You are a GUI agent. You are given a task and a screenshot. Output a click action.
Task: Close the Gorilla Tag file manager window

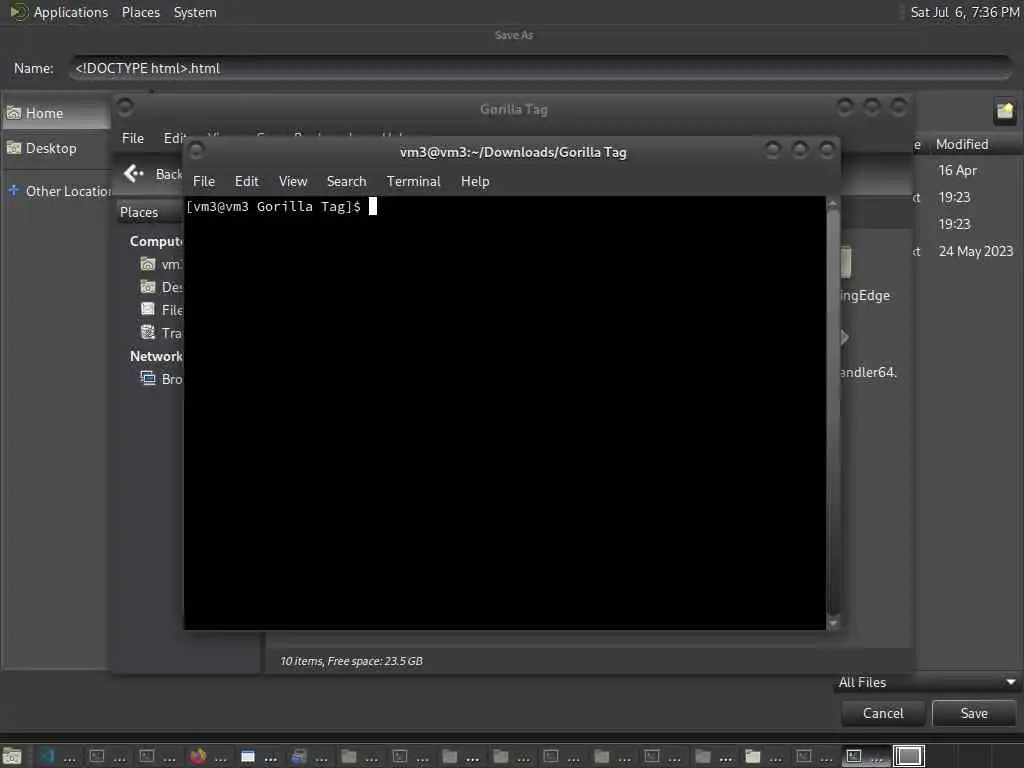click(x=899, y=106)
